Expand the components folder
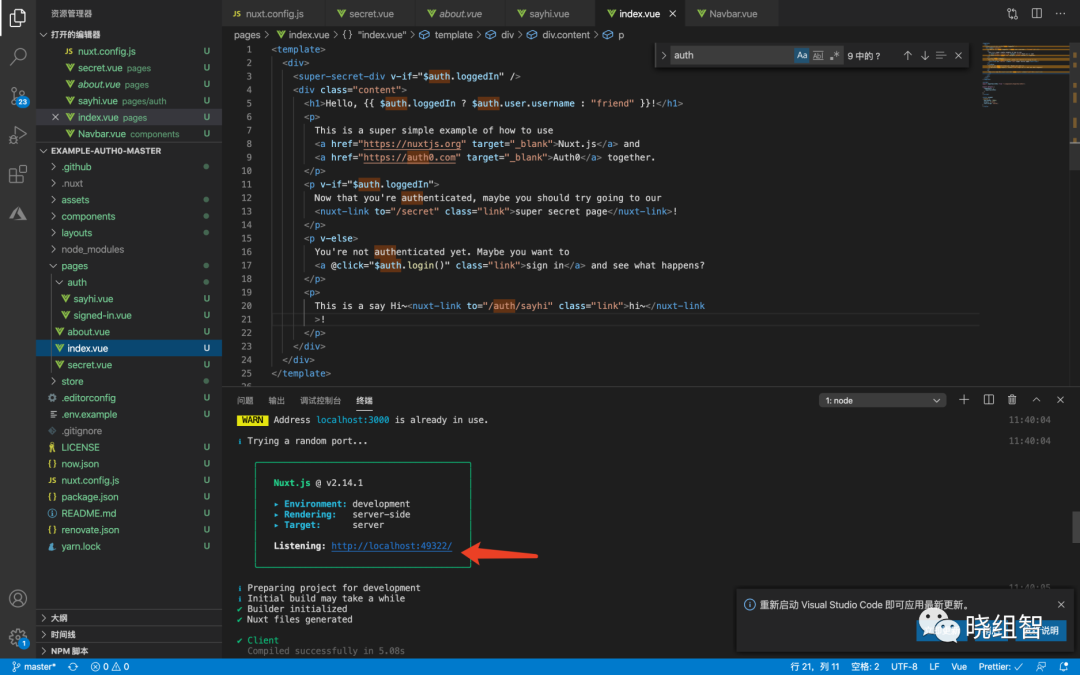Viewport: 1080px width, 675px height. [x=88, y=216]
